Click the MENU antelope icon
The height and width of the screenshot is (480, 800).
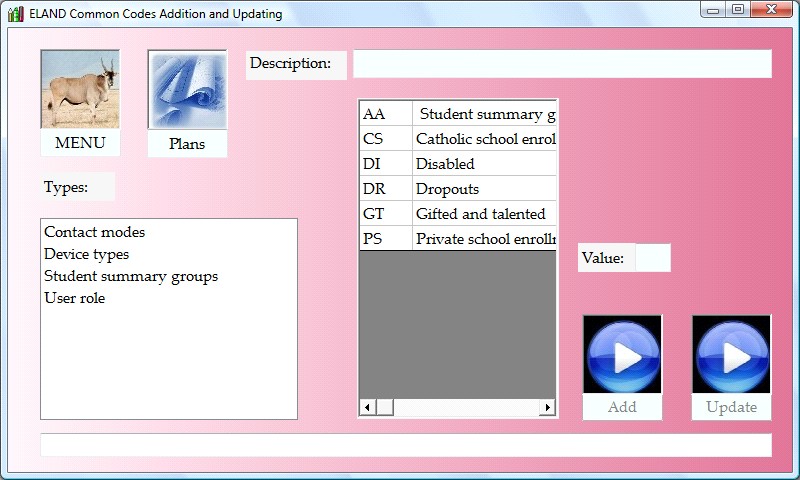[x=80, y=90]
